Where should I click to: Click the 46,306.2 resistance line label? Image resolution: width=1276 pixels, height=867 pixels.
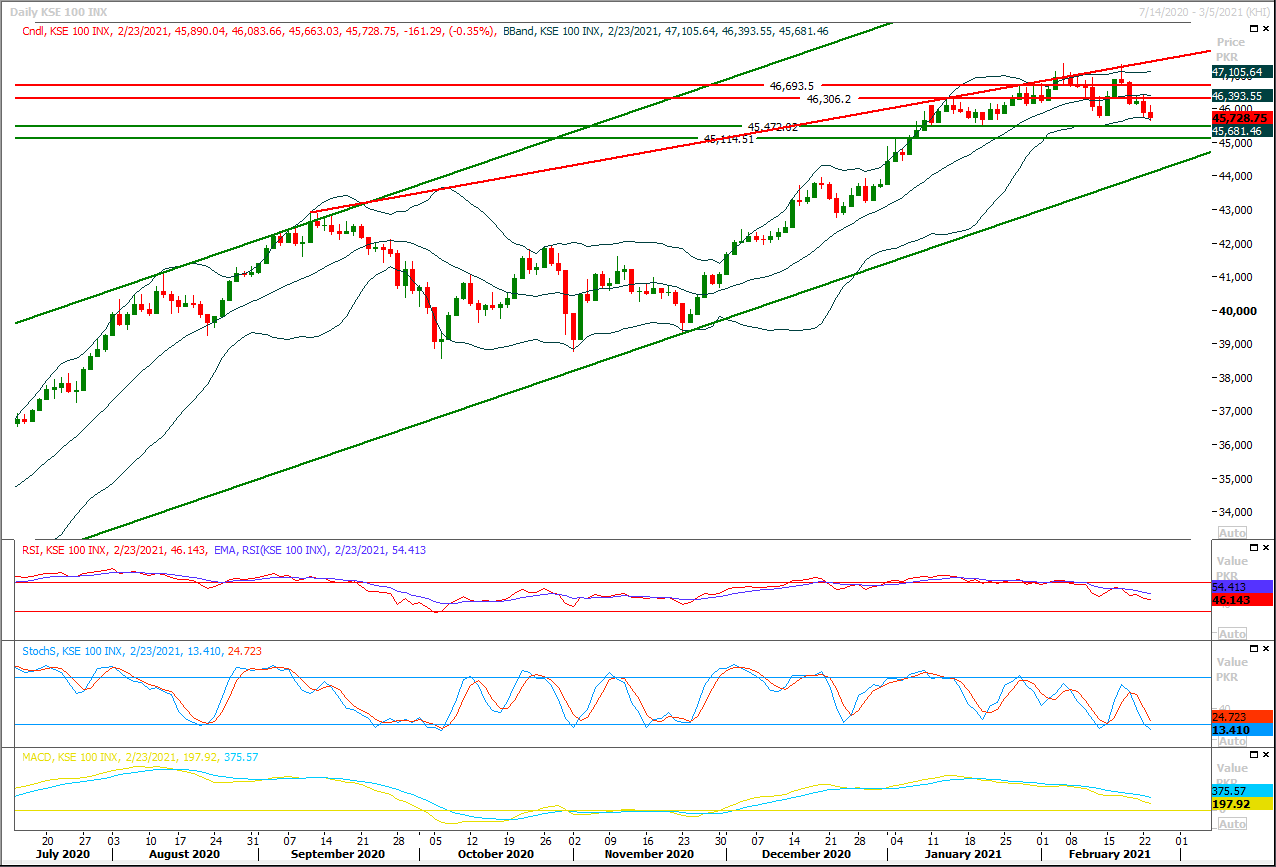click(829, 99)
